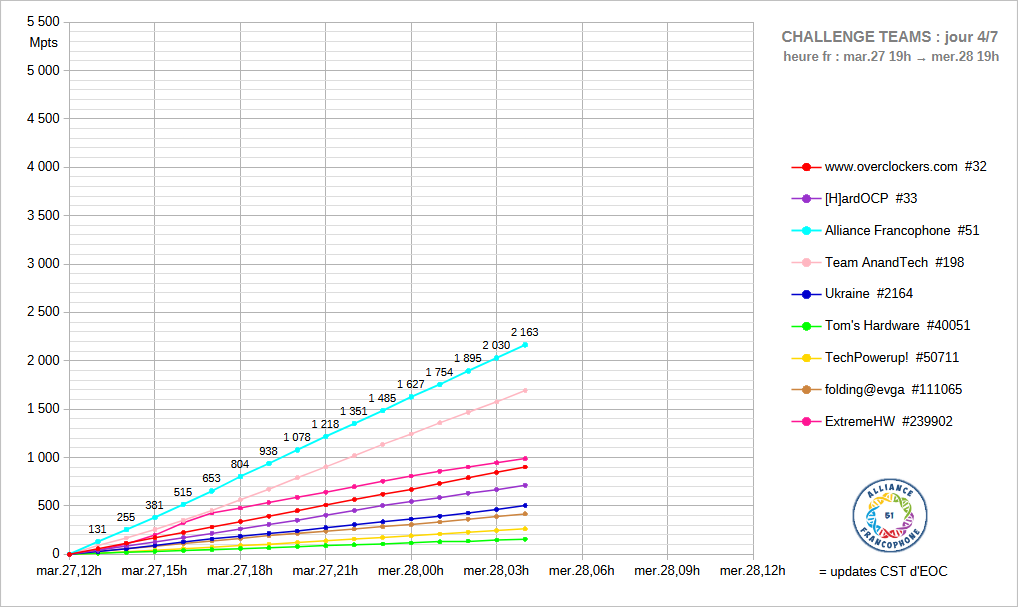Click the CHALLENGE TEAMS jour 4/7 title

pos(889,37)
